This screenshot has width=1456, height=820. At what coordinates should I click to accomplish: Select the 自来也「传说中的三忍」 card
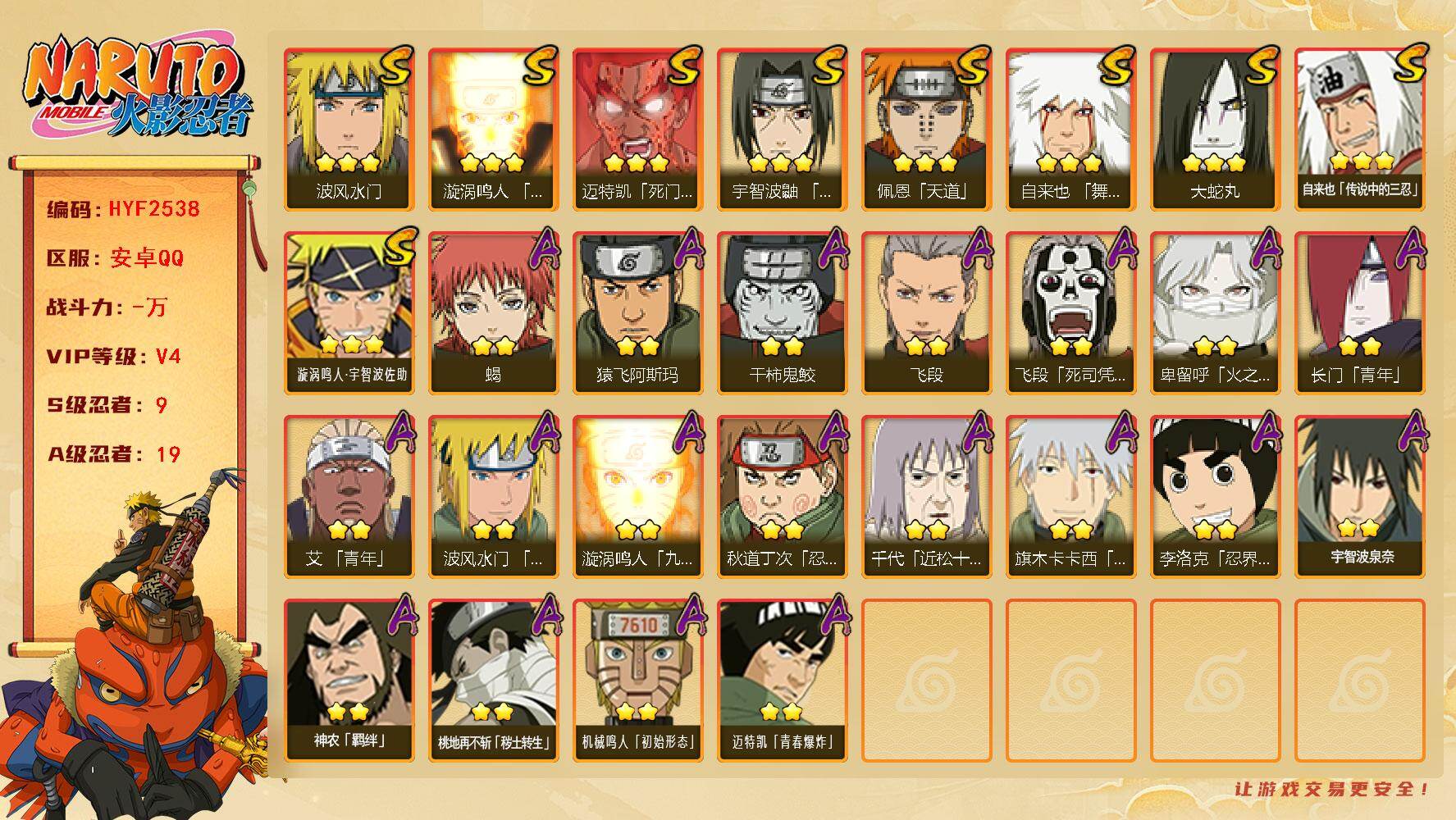[x=1360, y=130]
